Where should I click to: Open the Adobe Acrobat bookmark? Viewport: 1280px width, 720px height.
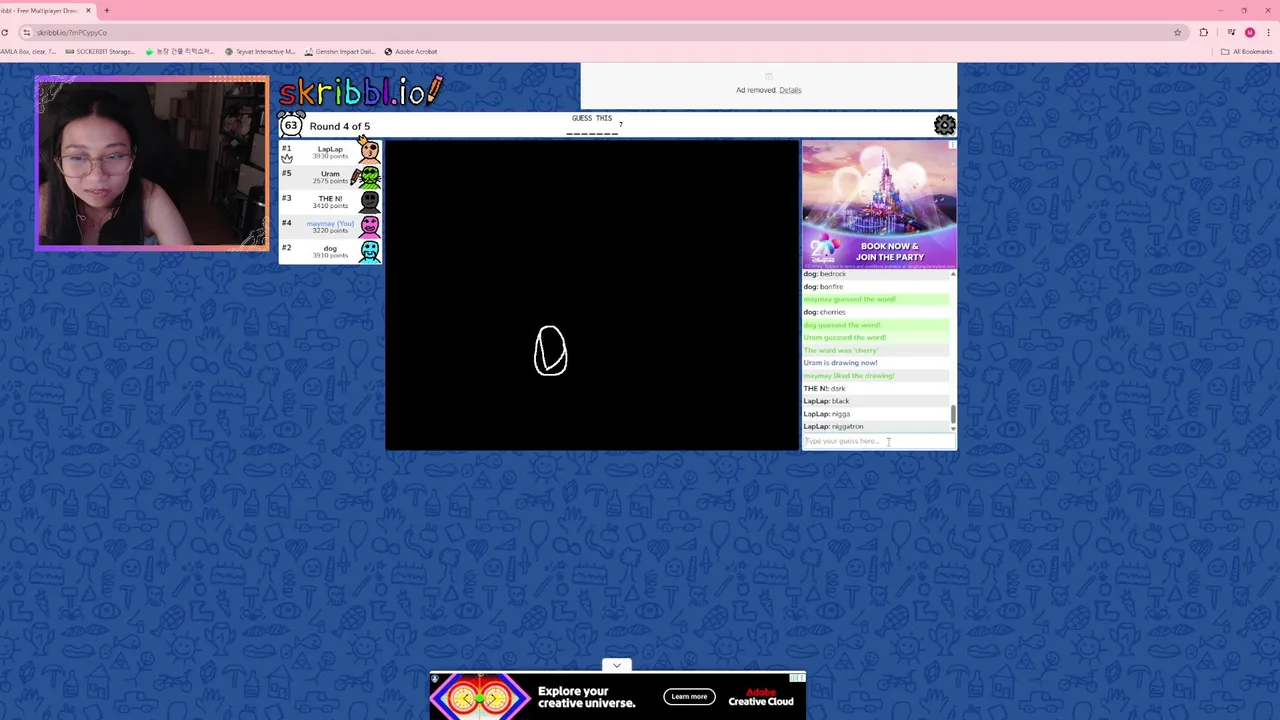coord(410,51)
